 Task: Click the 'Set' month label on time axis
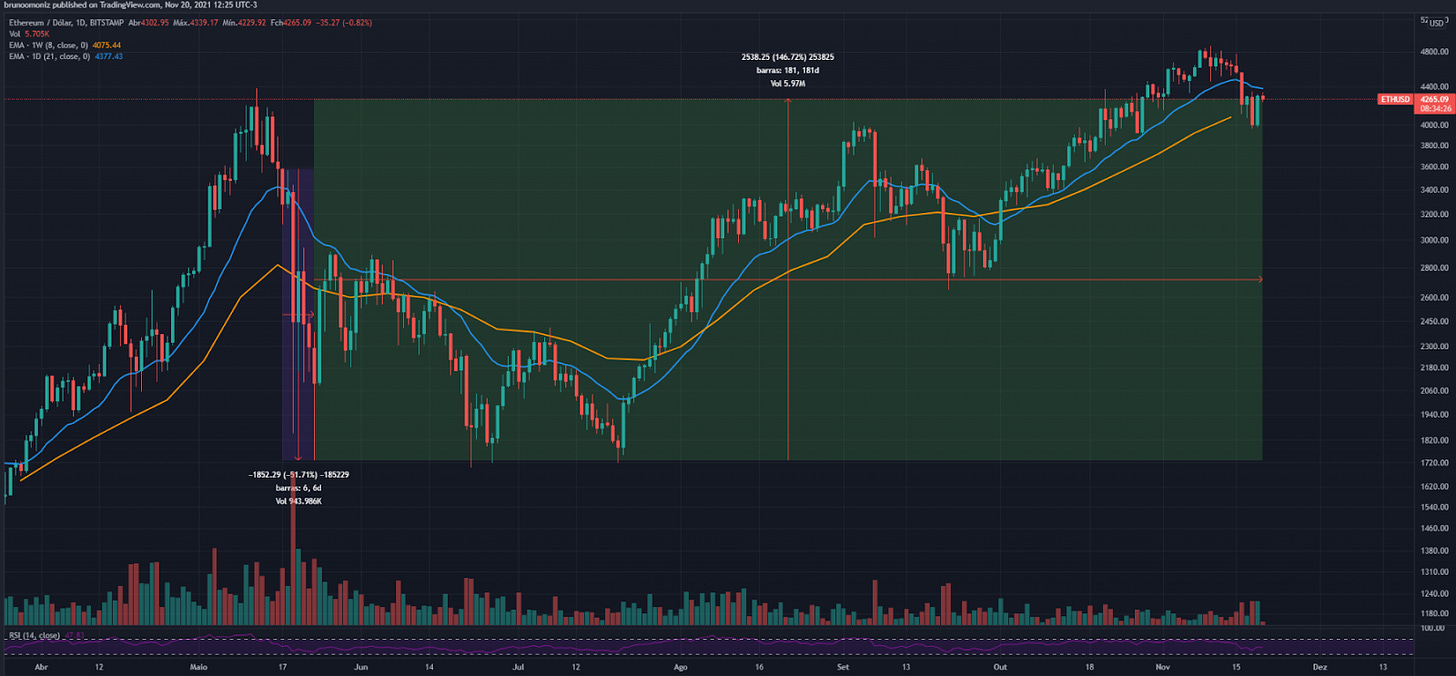click(843, 665)
